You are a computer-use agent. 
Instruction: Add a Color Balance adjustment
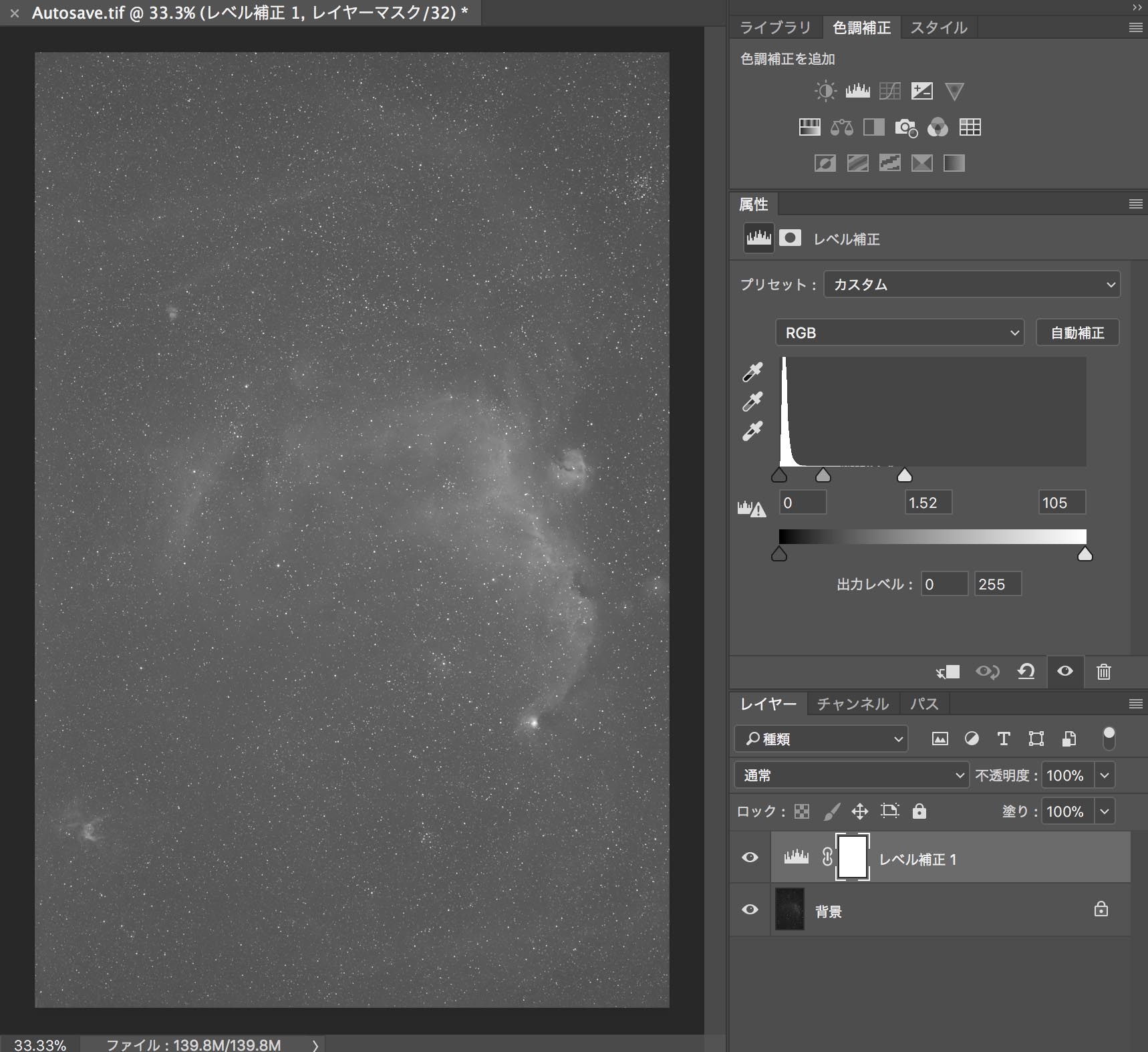pos(841,127)
